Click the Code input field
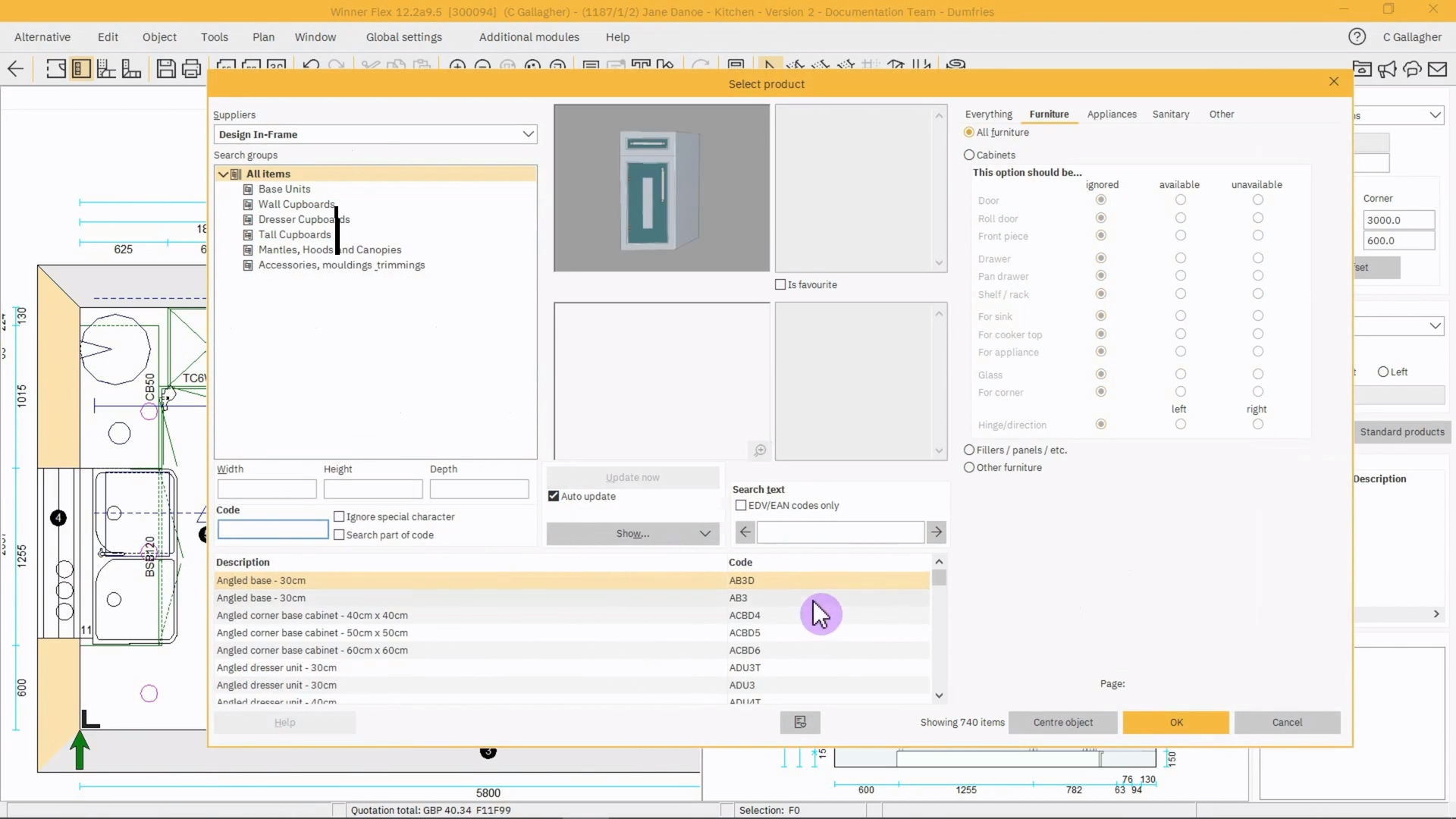This screenshot has width=1456, height=819. click(273, 529)
